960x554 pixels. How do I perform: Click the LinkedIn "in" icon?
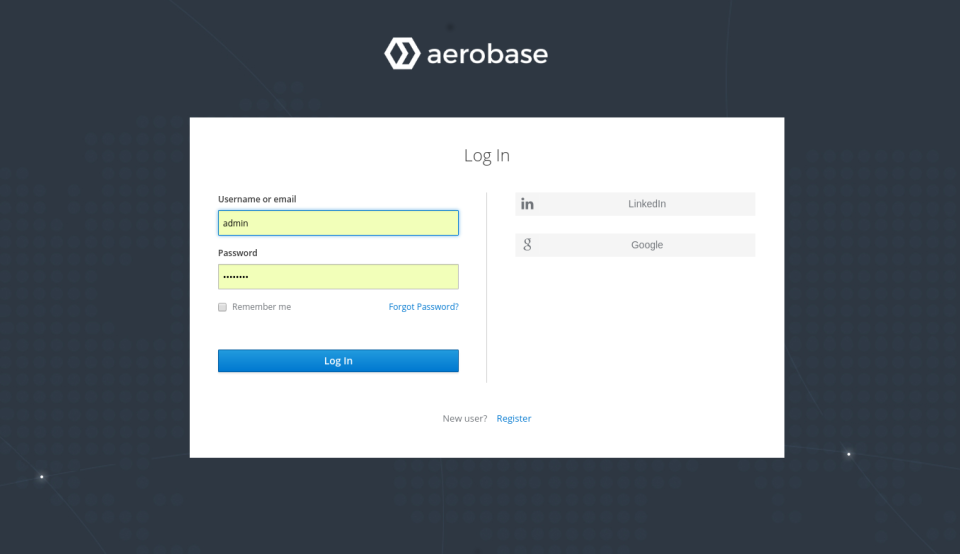coord(527,204)
